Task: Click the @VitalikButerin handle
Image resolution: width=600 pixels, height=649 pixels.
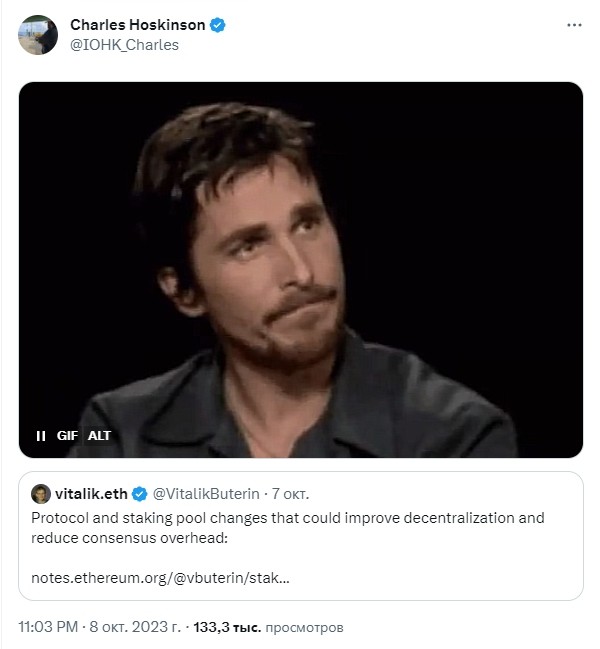Action: (x=206, y=494)
